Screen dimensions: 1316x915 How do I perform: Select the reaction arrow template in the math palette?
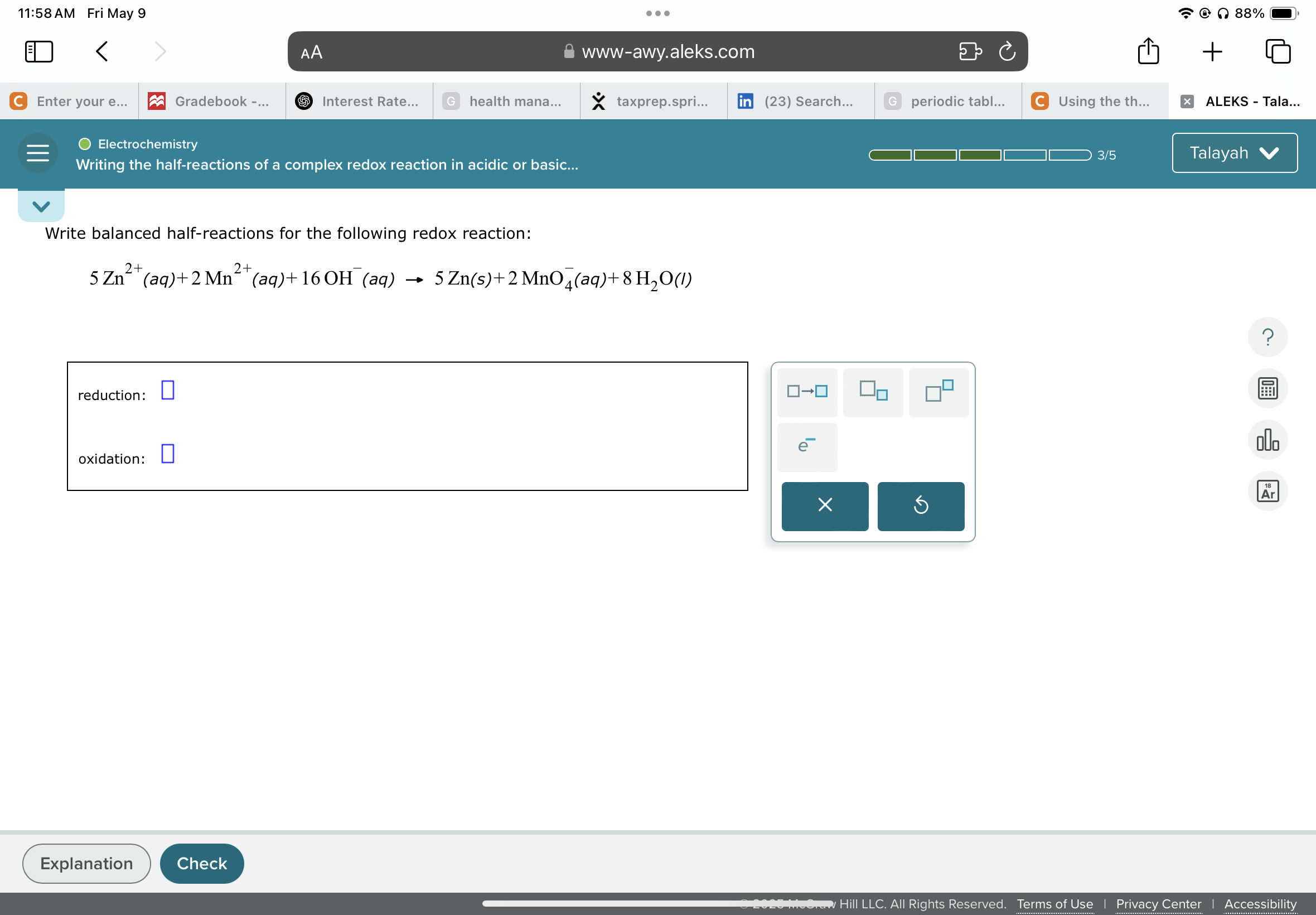pos(806,392)
